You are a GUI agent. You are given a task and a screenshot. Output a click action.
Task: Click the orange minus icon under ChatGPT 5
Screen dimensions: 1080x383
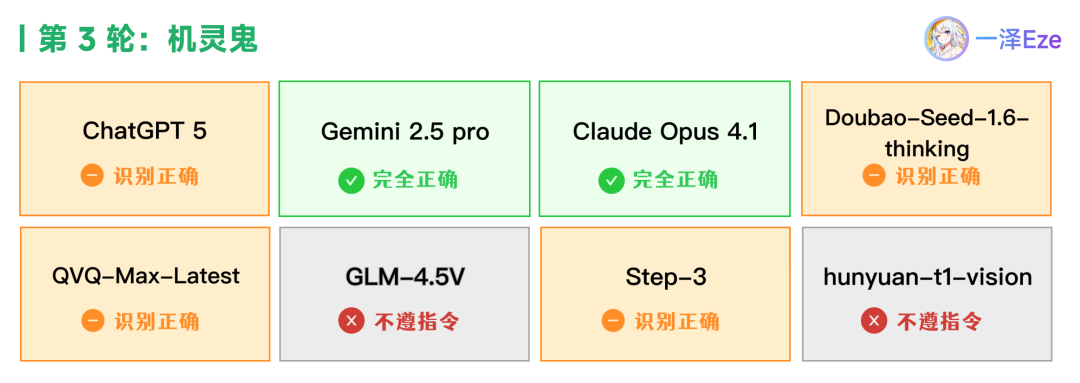coord(92,176)
